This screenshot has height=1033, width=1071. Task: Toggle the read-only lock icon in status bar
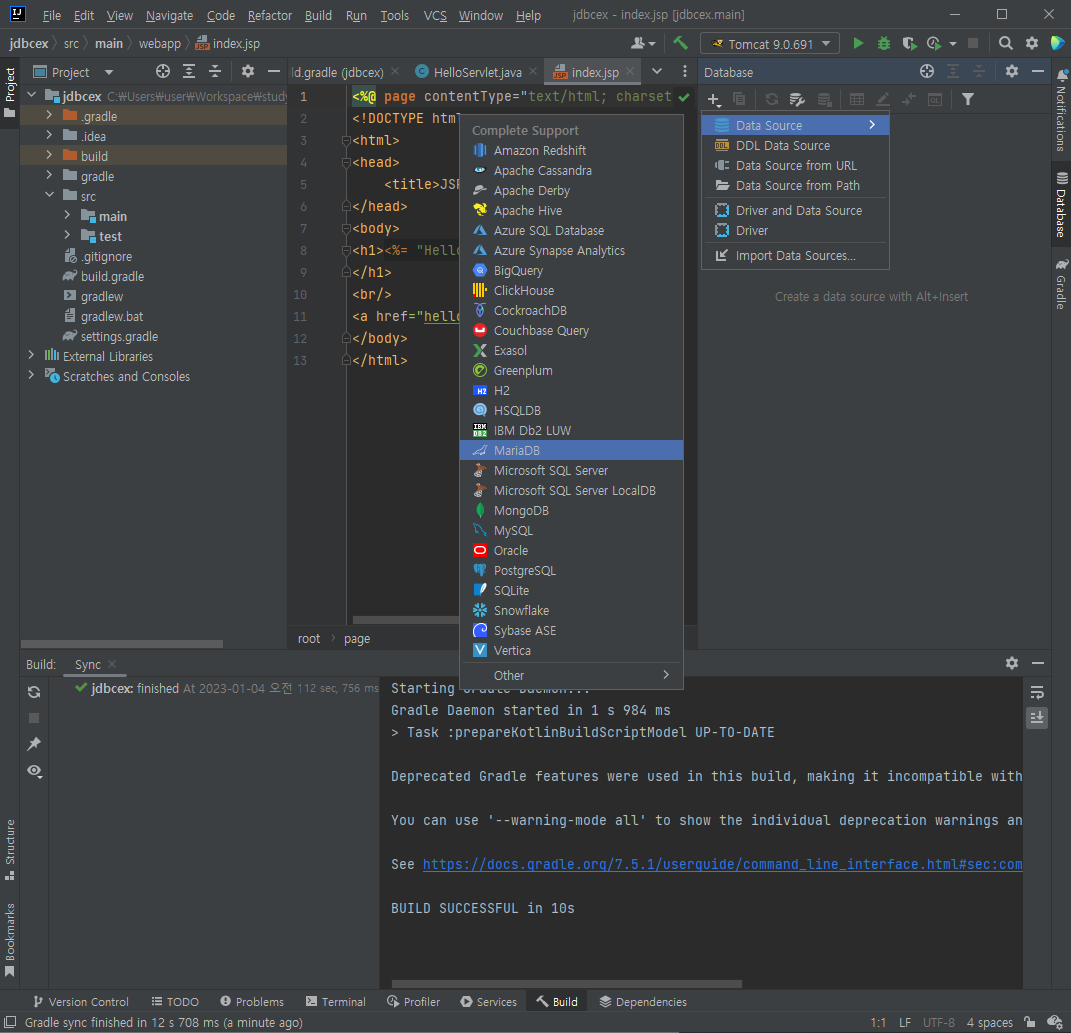[x=1029, y=1022]
